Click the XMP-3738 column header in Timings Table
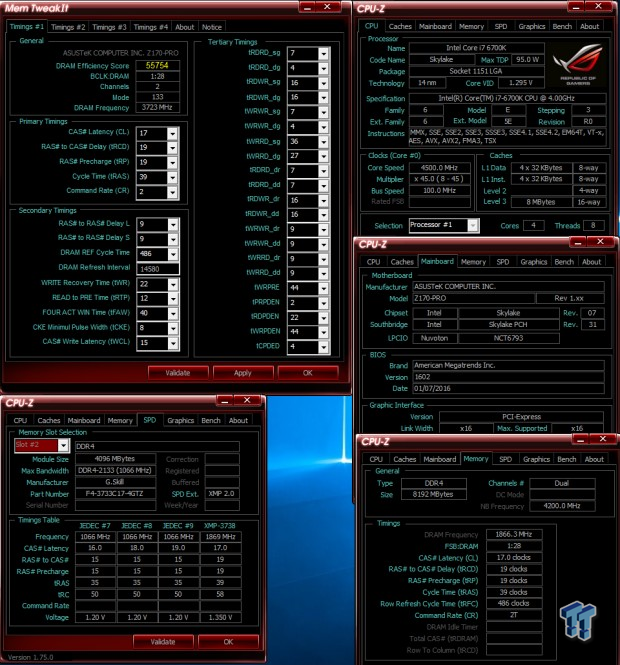The height and width of the screenshot is (665, 620). tap(220, 526)
